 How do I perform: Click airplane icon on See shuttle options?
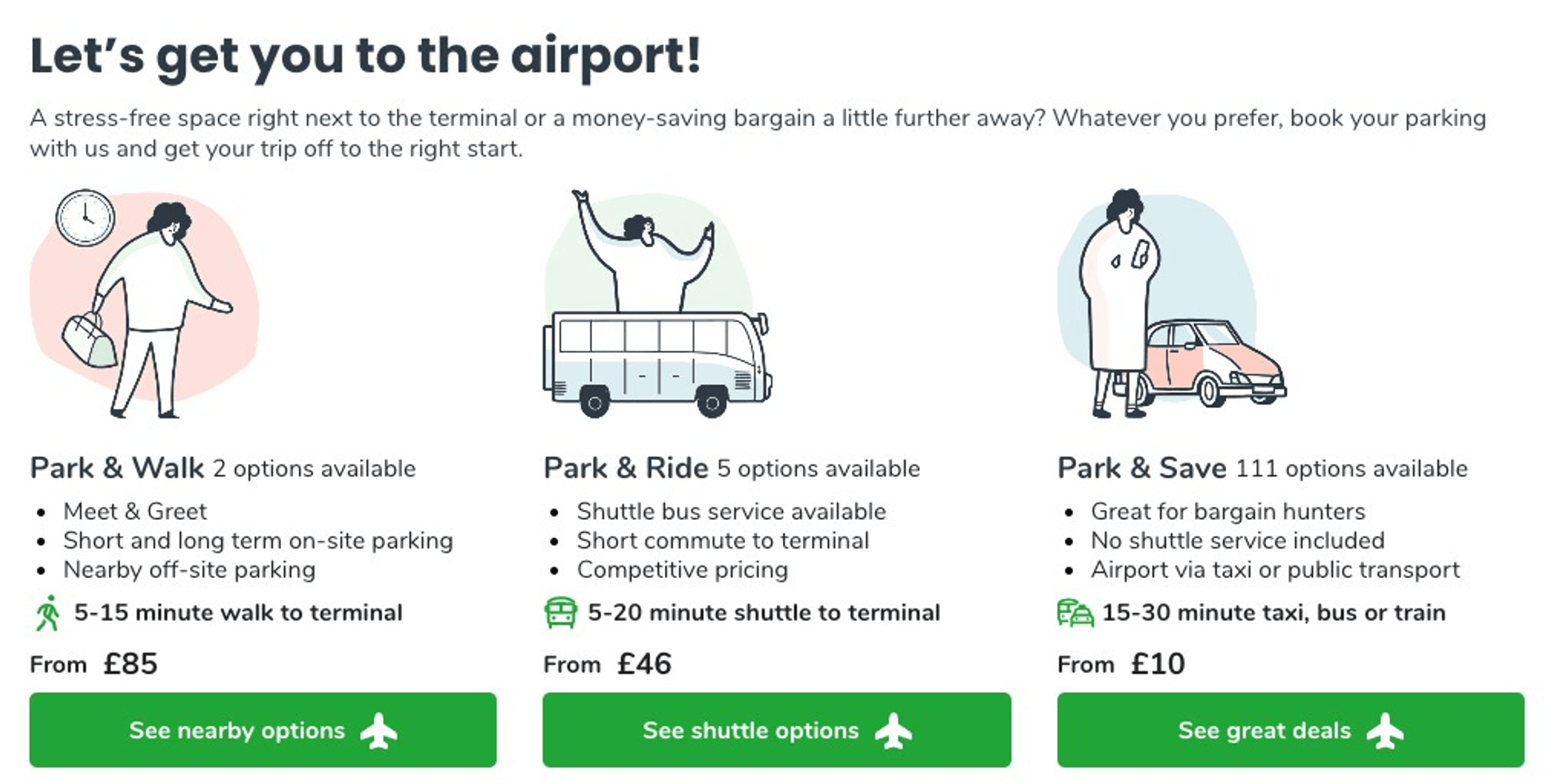(893, 731)
